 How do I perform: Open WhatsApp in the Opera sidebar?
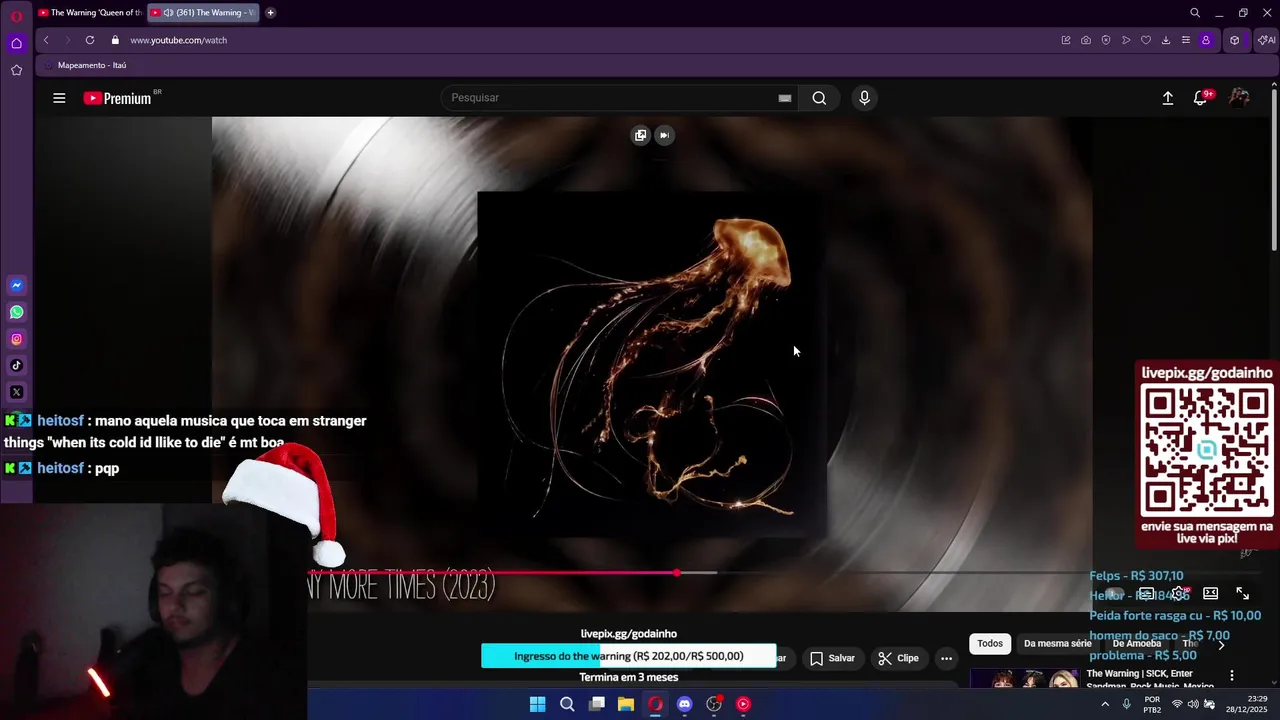click(x=16, y=312)
